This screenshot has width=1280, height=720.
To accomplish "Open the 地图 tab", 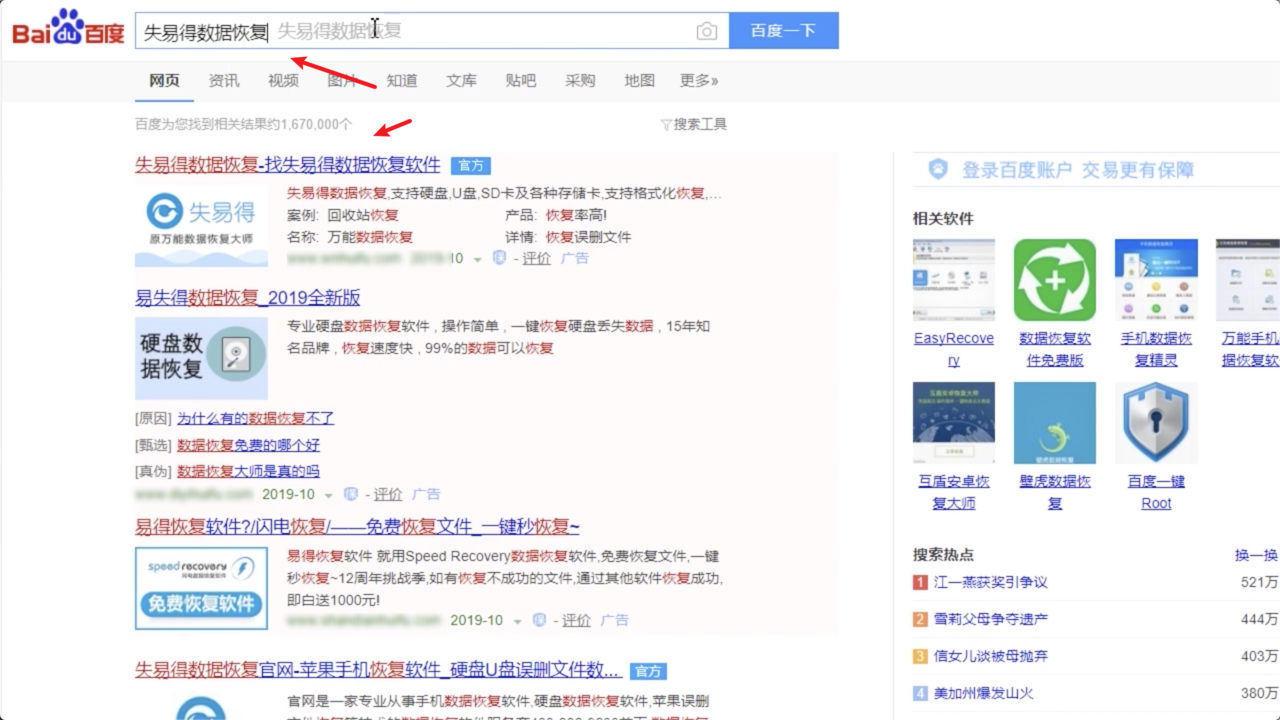I will tap(639, 81).
